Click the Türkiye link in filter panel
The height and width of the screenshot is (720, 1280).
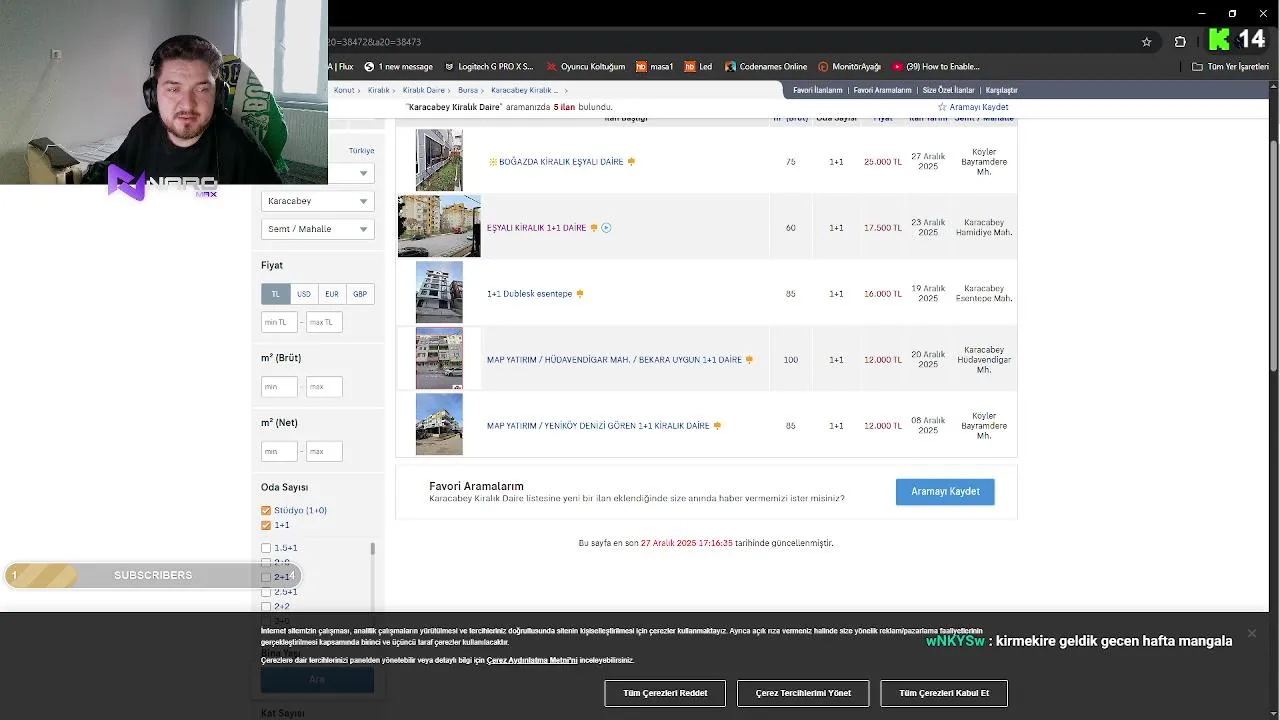(x=361, y=150)
